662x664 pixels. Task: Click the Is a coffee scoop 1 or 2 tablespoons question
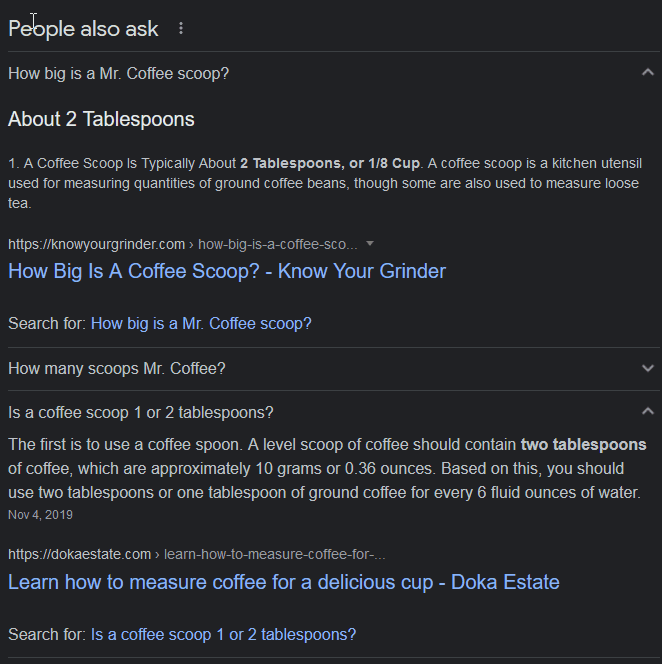click(x=141, y=412)
